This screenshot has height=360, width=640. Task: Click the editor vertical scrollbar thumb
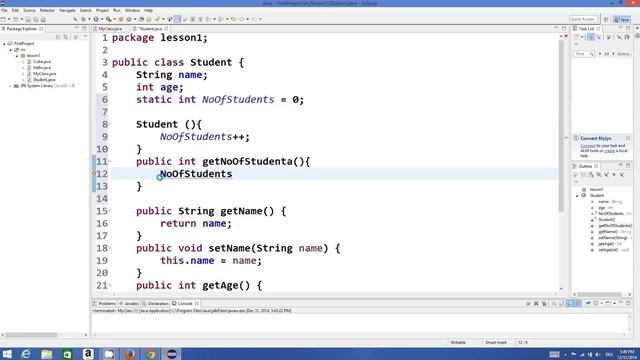(562, 127)
